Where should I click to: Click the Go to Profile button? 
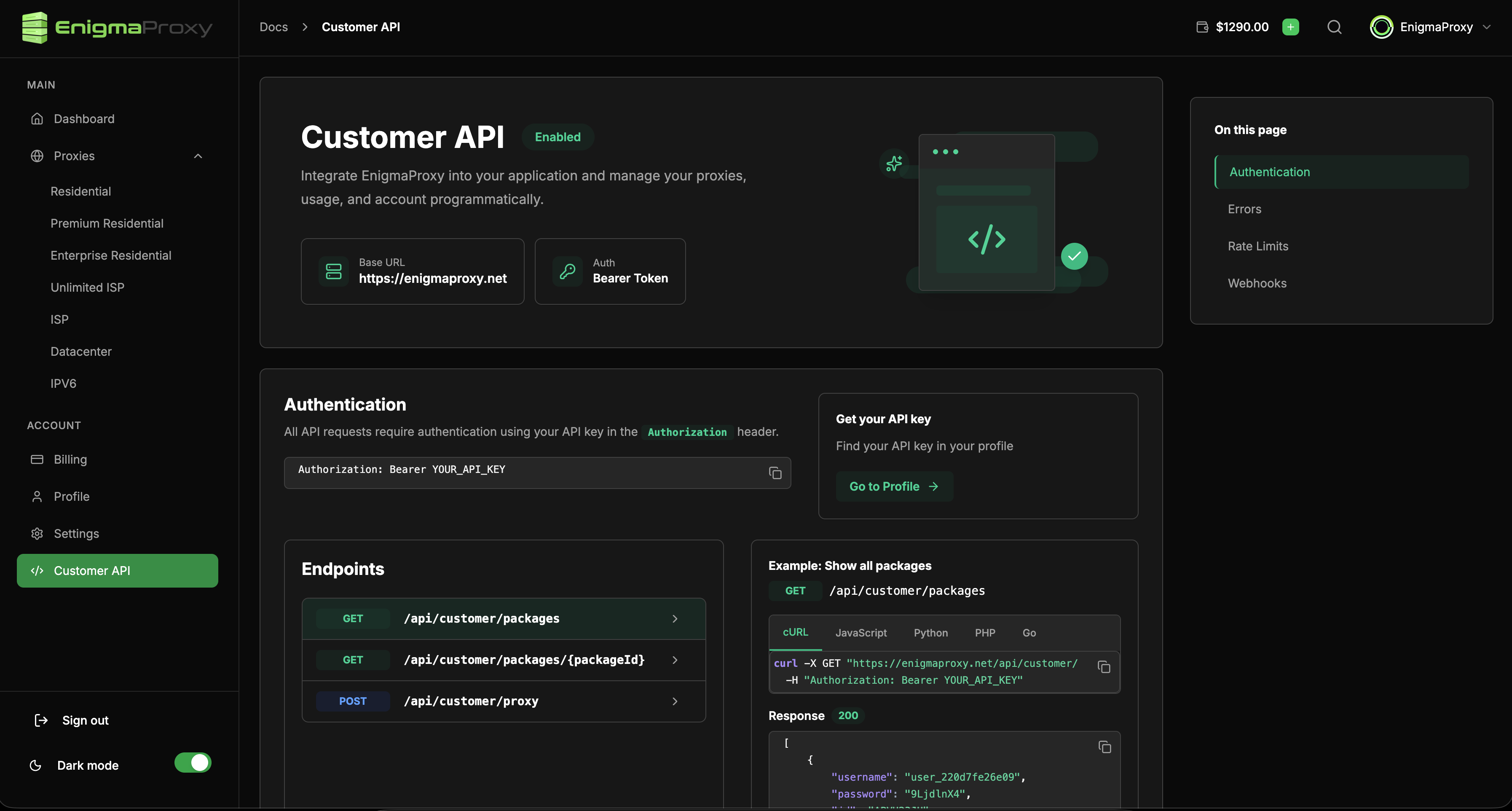[894, 486]
